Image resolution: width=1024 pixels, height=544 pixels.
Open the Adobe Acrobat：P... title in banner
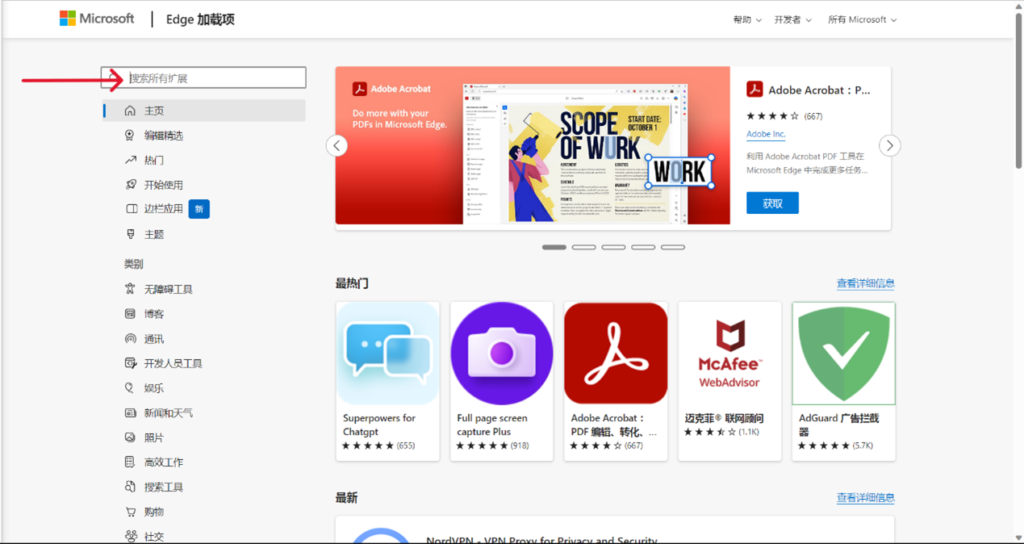(x=819, y=90)
